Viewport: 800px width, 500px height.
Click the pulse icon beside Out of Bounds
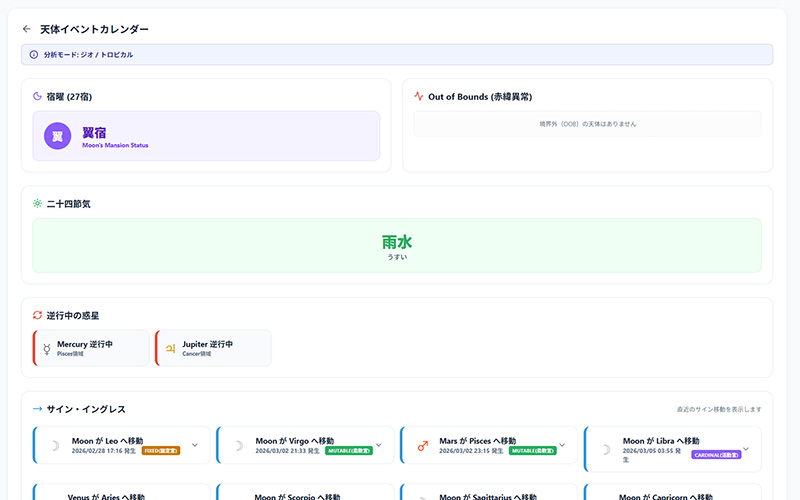pyautogui.click(x=419, y=96)
